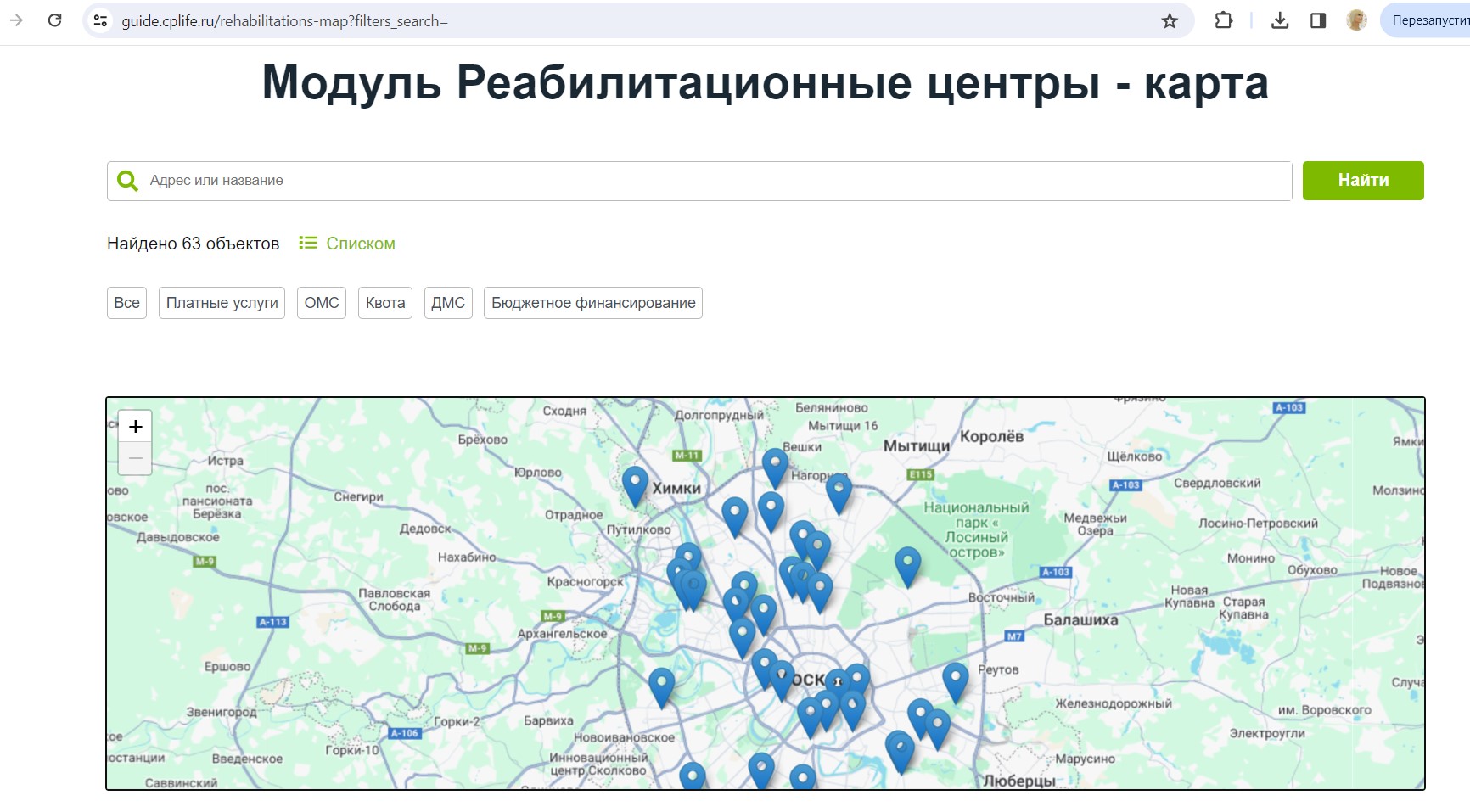Filter by 'Бюджетное финансирование'

coord(593,303)
